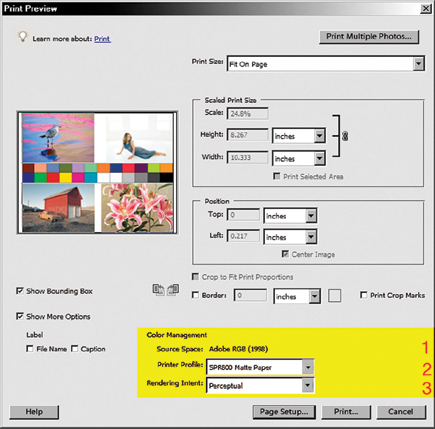Click the lightbulb tip icon
Viewport: 435px width, 429px height.
22,37
